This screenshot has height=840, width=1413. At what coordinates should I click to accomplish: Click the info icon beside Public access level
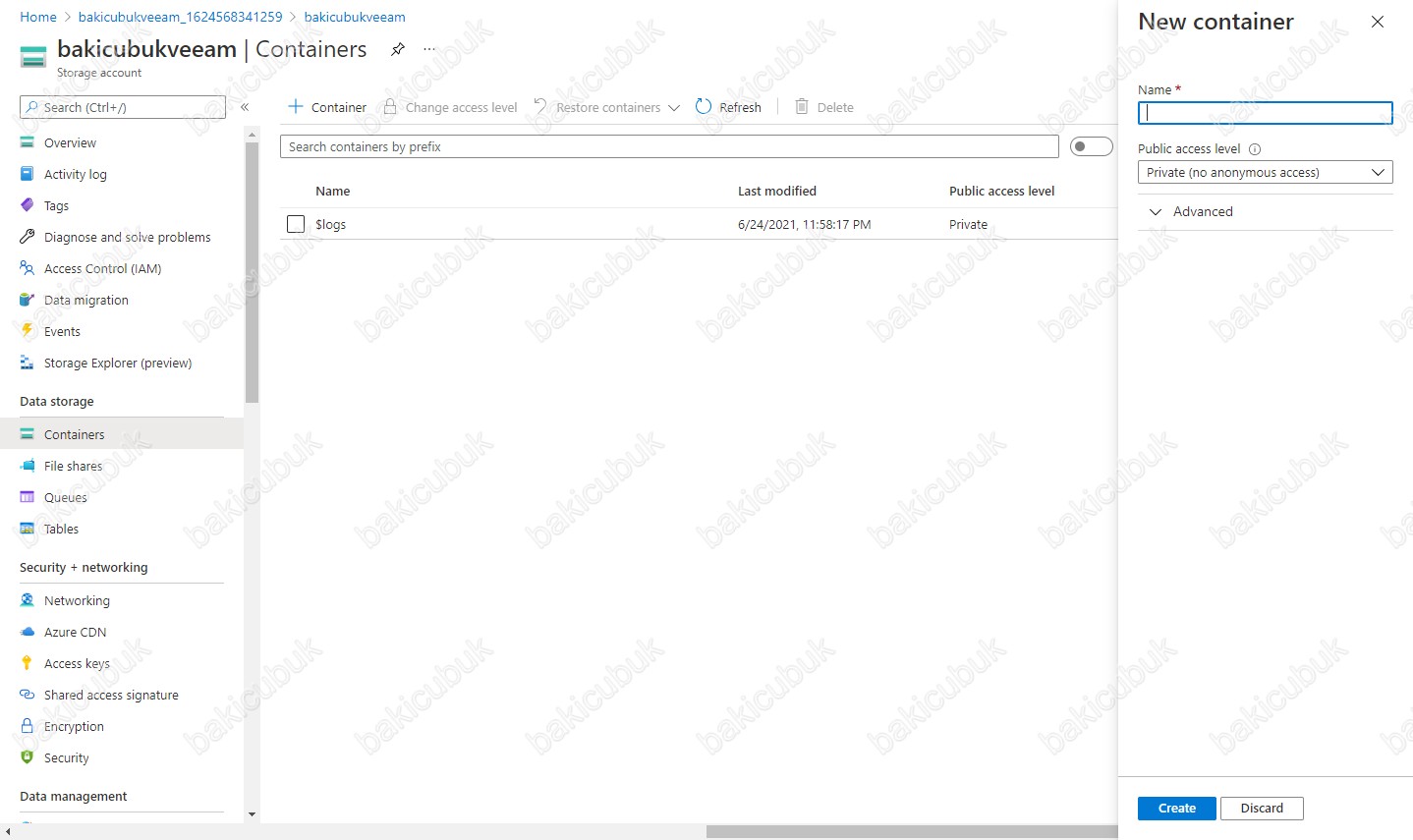[1255, 149]
